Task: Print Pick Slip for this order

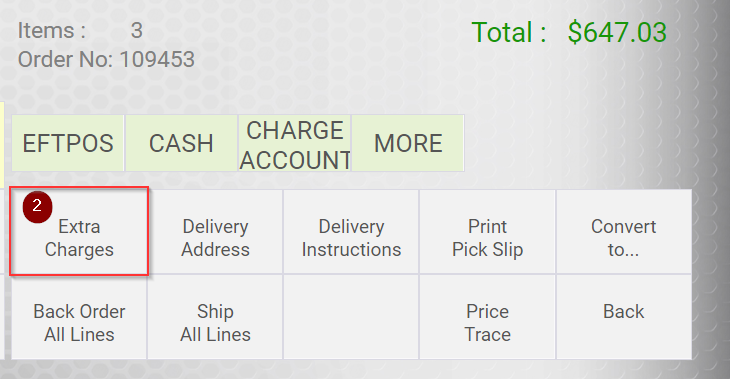Action: click(x=487, y=231)
